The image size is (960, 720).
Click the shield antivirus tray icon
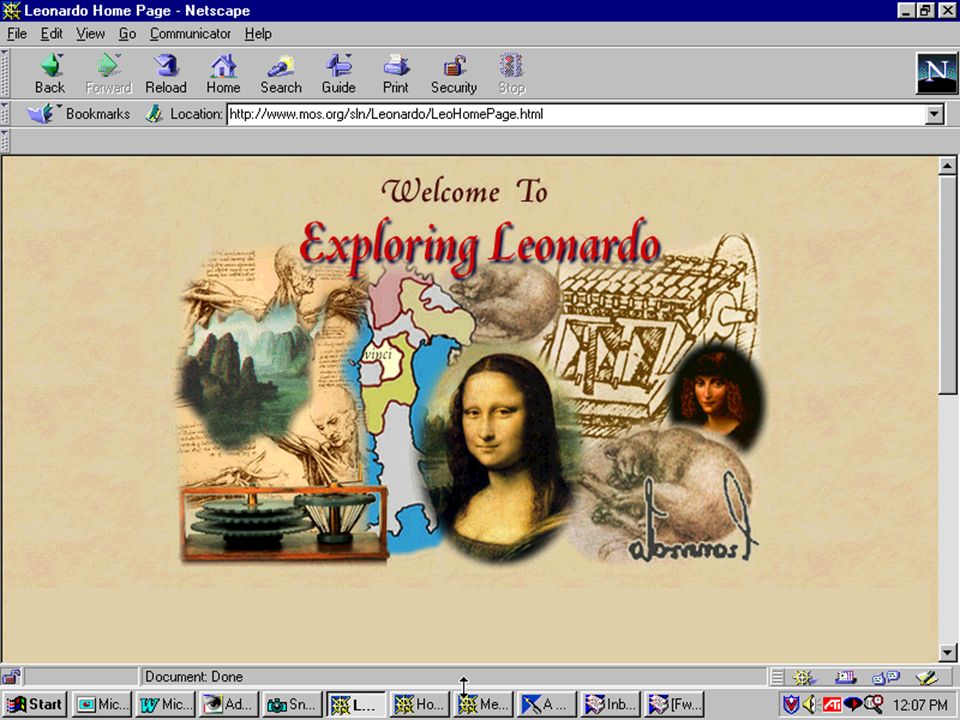coord(791,705)
